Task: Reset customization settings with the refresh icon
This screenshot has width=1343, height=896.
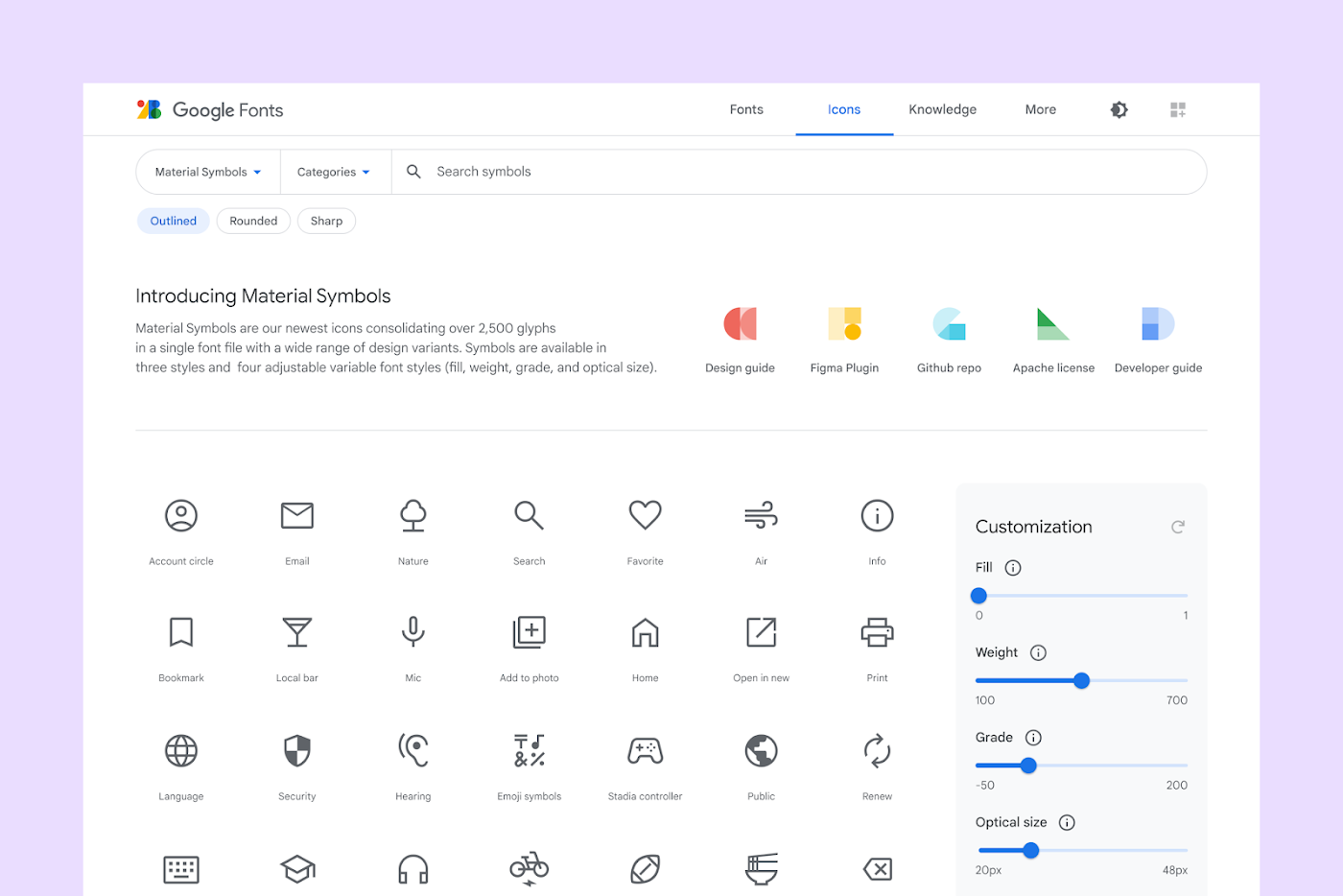Action: pos(1178,526)
